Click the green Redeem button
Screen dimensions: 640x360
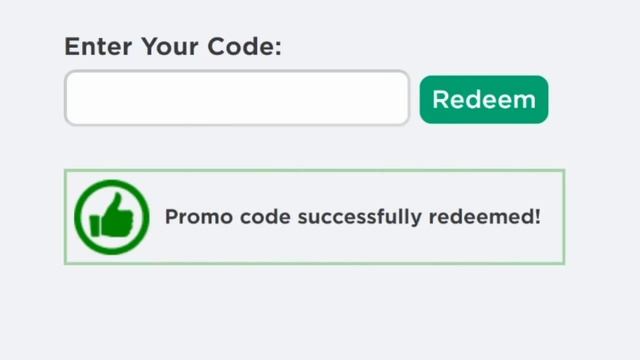click(x=484, y=99)
